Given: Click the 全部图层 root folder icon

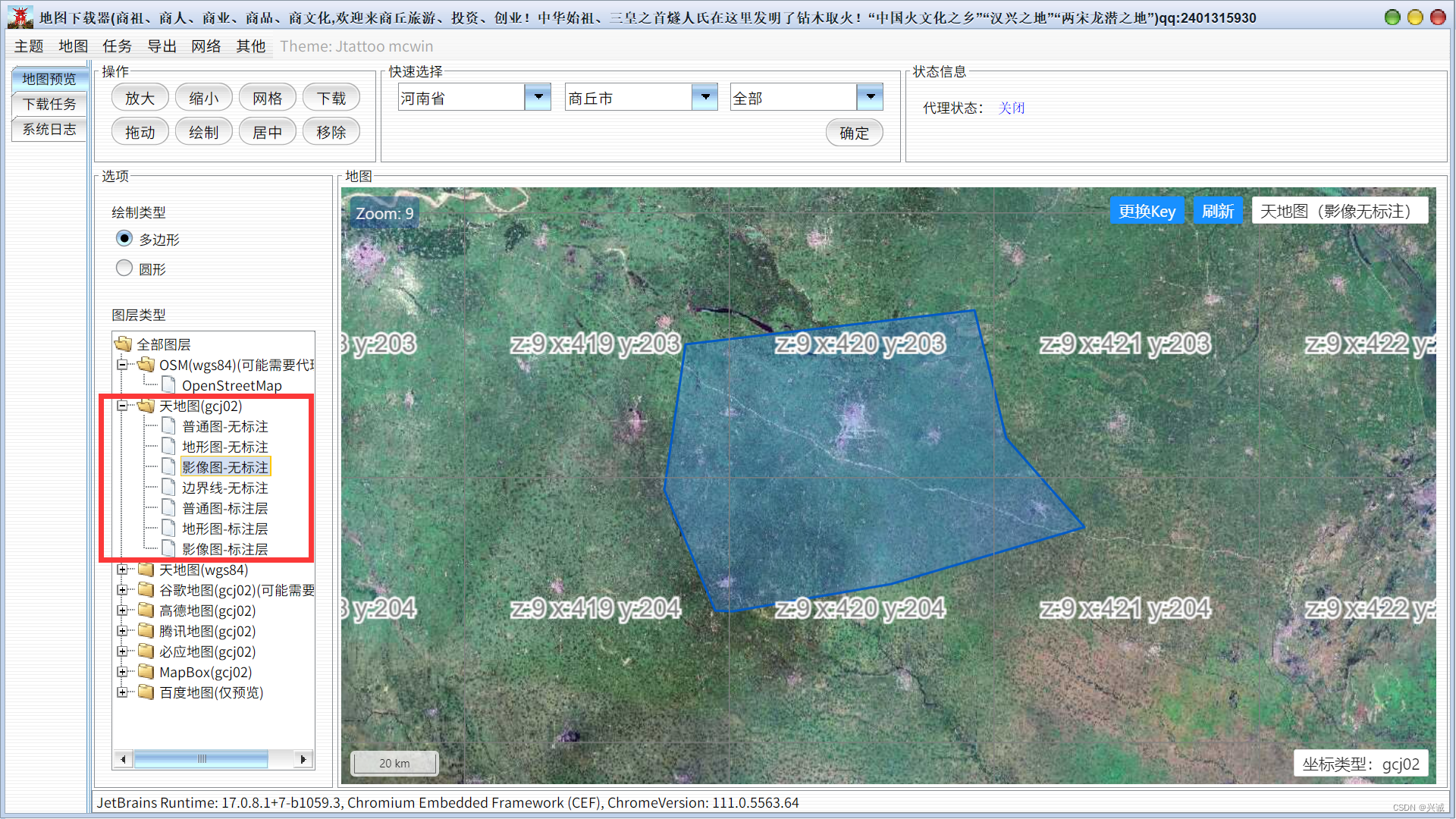Looking at the screenshot, I should (x=124, y=344).
